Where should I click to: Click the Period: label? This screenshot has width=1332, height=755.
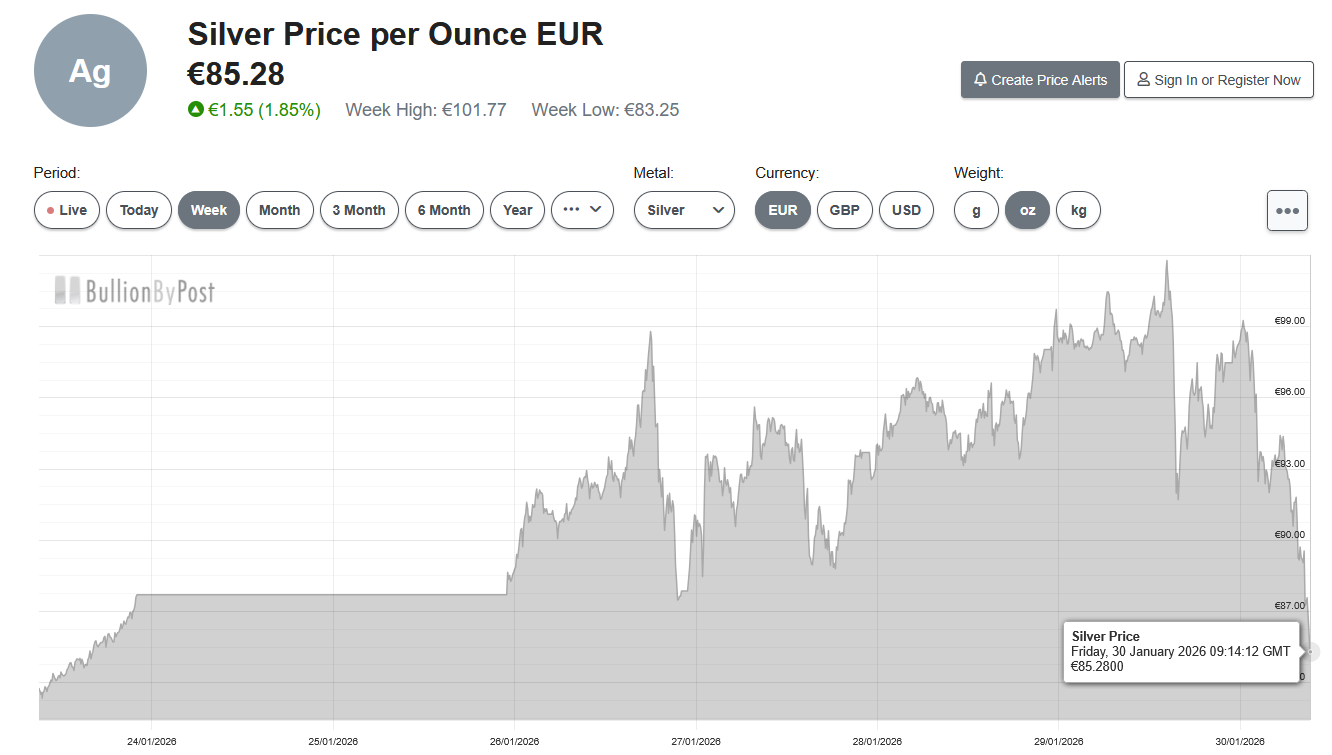click(x=57, y=173)
